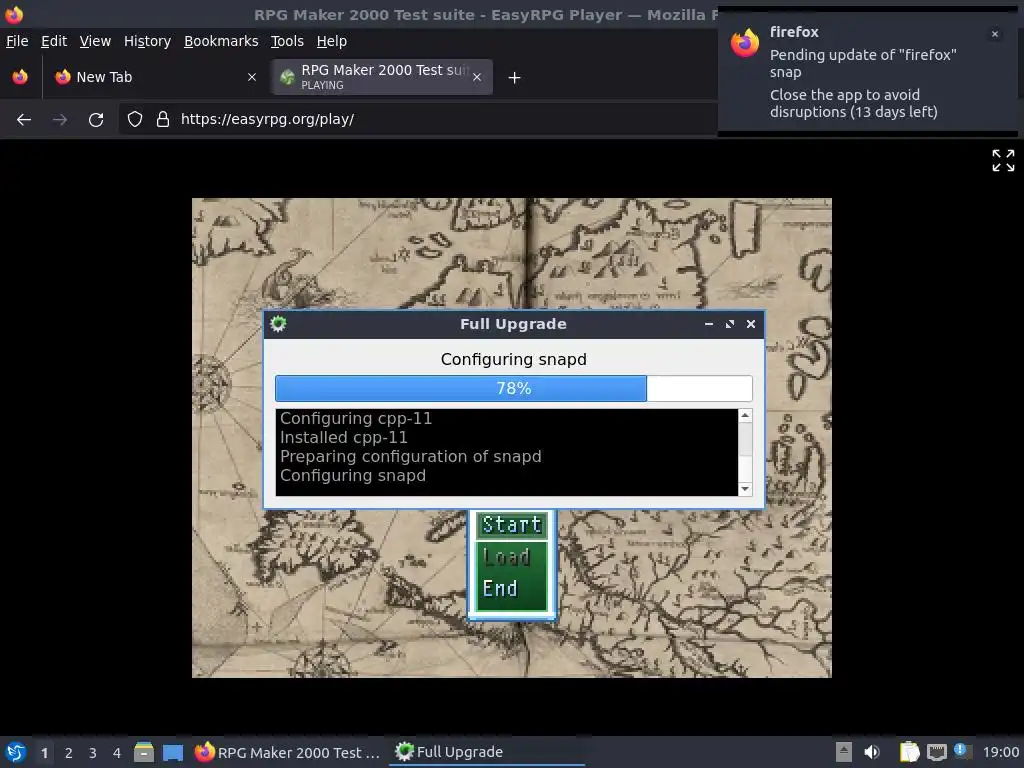Show site security padlock information

163,120
